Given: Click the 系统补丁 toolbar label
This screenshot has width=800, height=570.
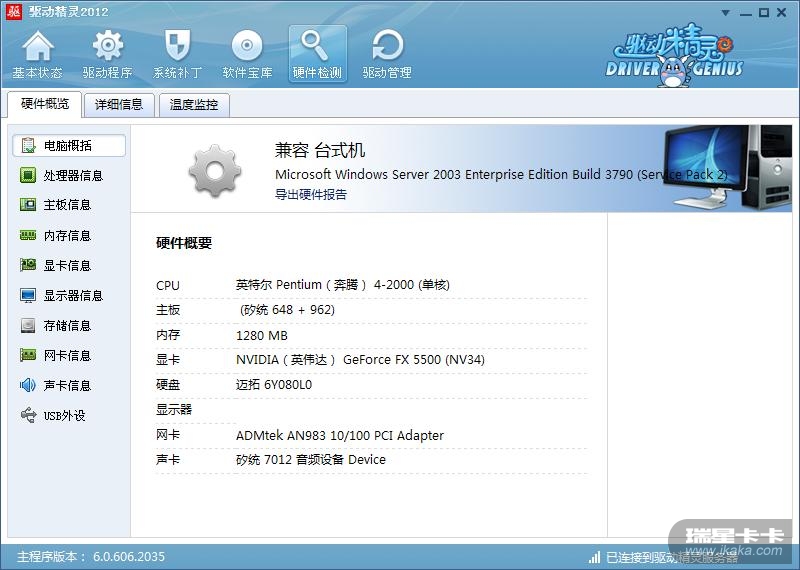Looking at the screenshot, I should (178, 73).
